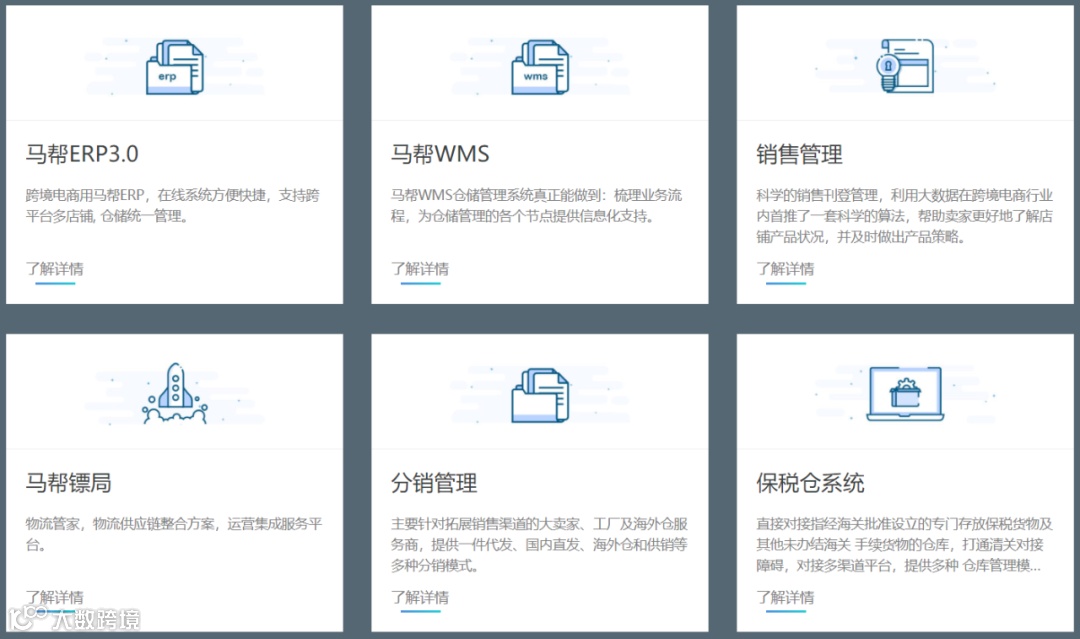Click the laptop icon above 保税仓系统
Image resolution: width=1080 pixels, height=639 pixels.
point(905,392)
